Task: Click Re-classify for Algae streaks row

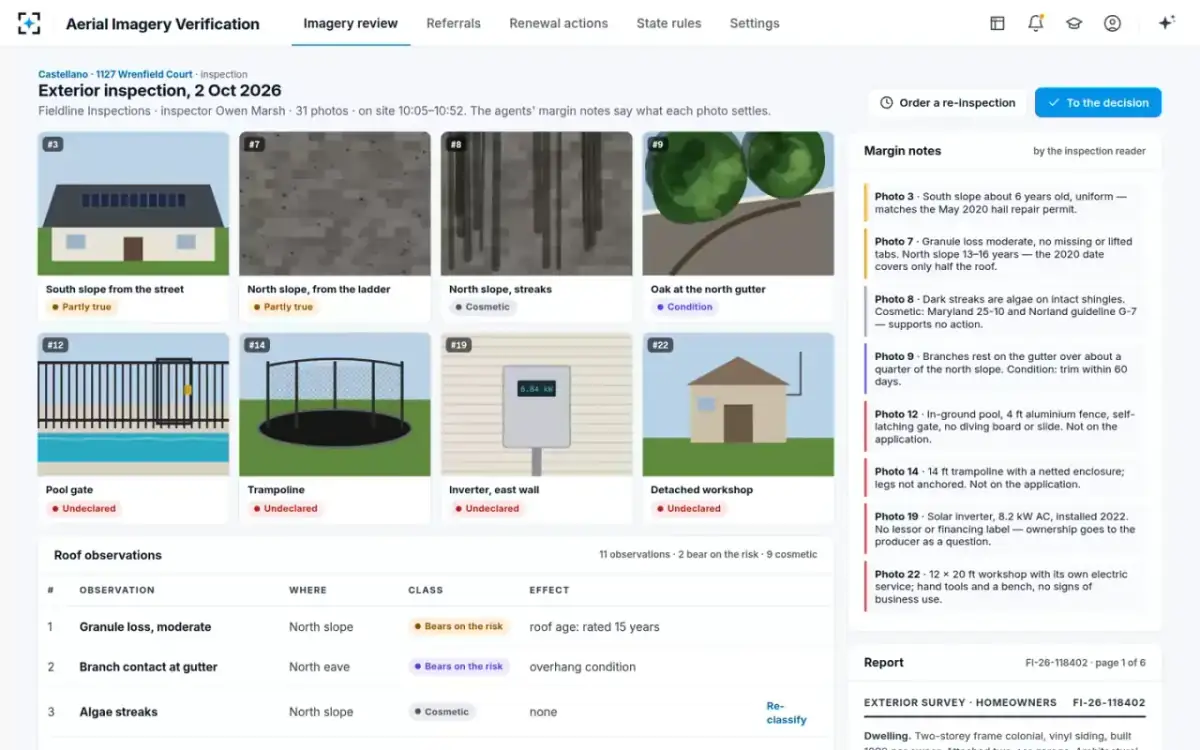Action: (x=786, y=712)
